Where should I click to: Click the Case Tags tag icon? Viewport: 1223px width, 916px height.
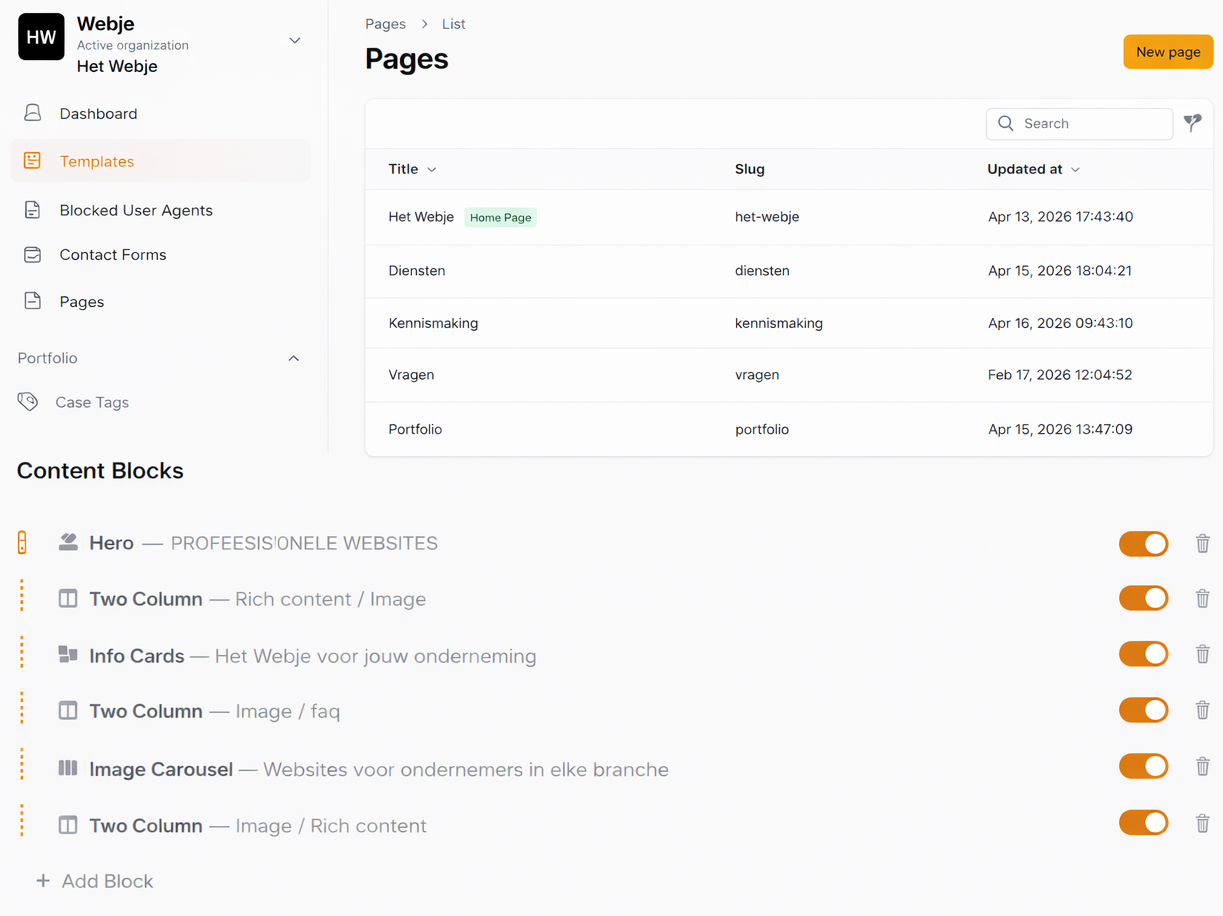pyautogui.click(x=28, y=402)
